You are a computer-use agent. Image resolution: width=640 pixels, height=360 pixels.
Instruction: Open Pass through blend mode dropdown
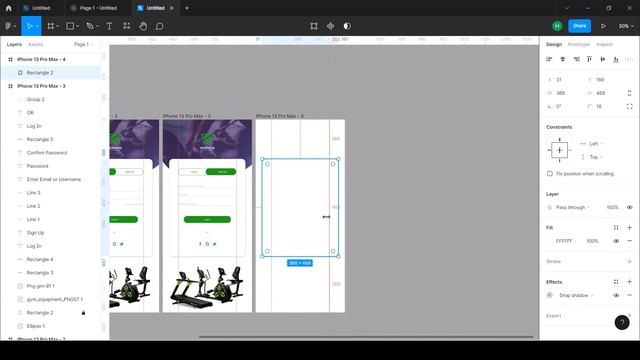[573, 207]
